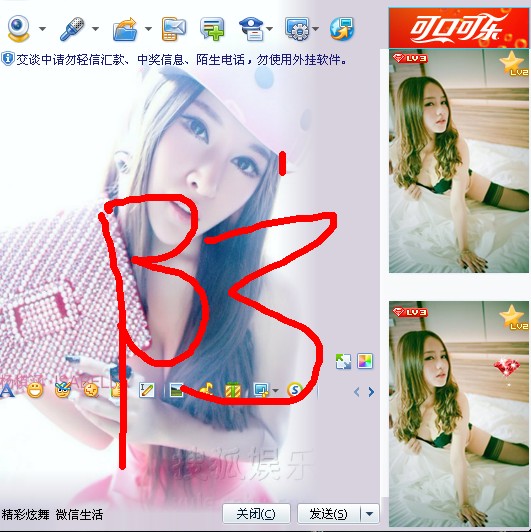Click the gold star LV2 badge on lower portrait
The image size is (531, 532).
tap(513, 317)
